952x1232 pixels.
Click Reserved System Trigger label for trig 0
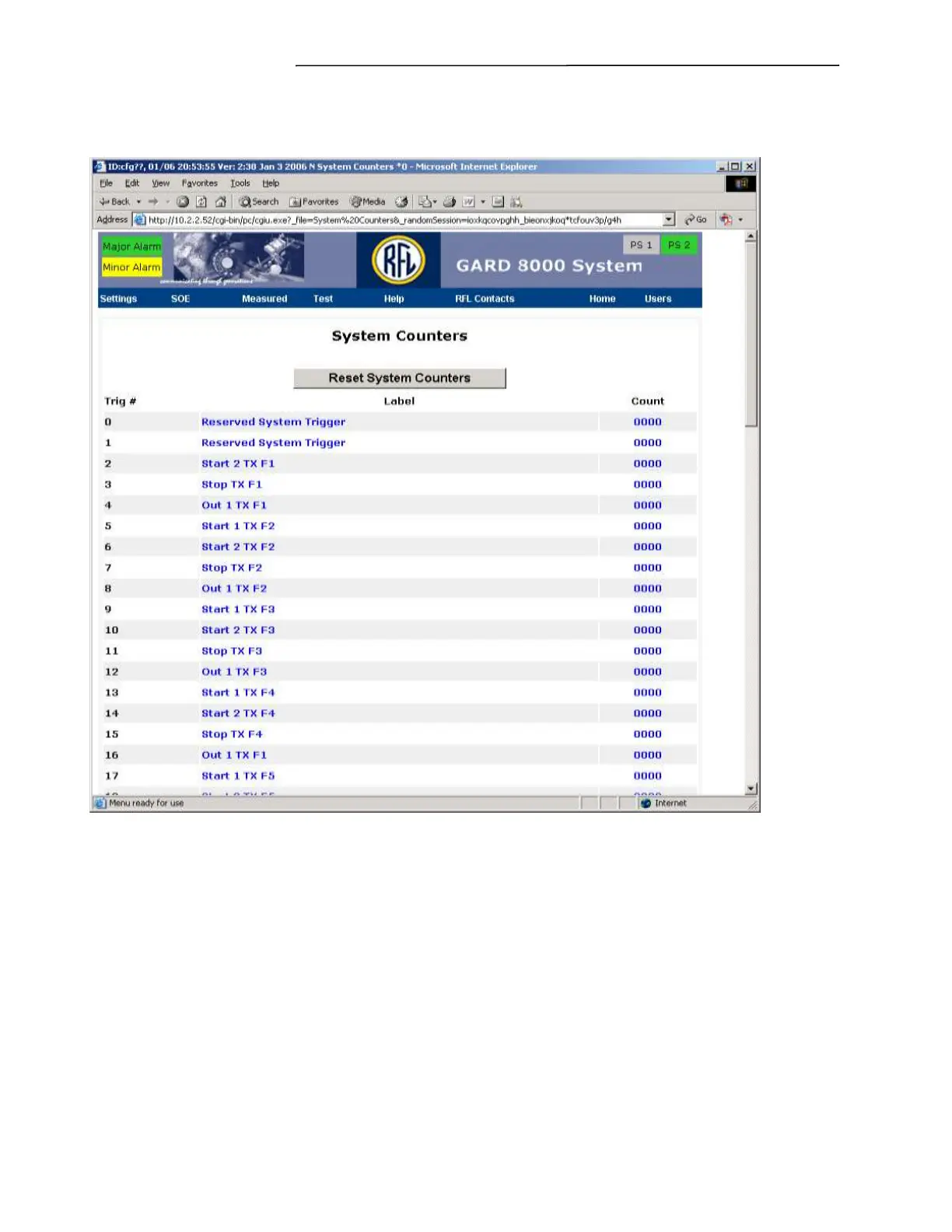coord(273,422)
